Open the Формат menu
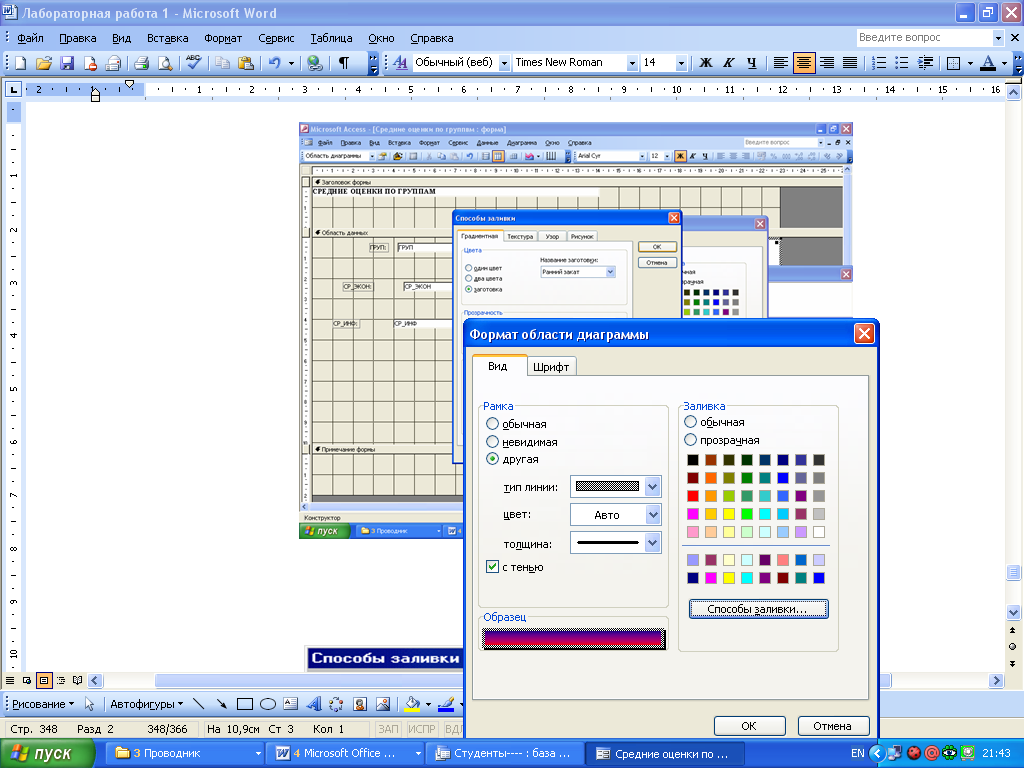1024x768 pixels. point(223,38)
